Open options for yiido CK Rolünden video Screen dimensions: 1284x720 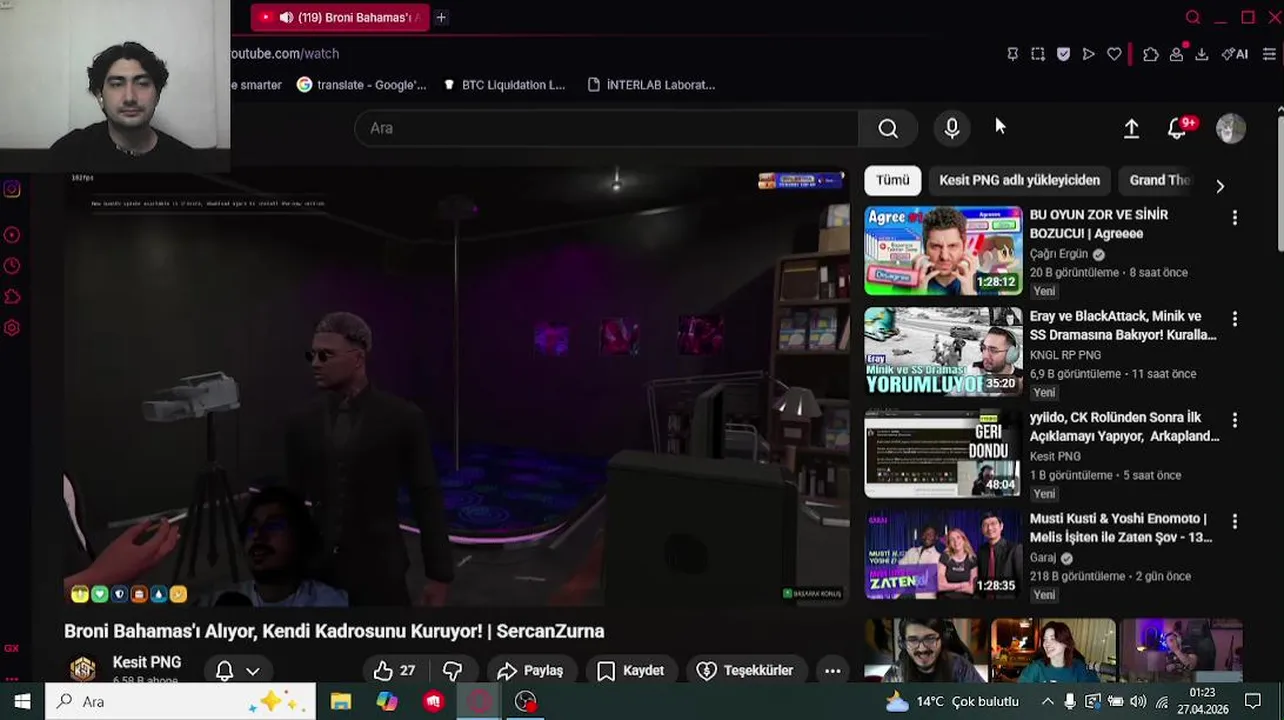1235,419
